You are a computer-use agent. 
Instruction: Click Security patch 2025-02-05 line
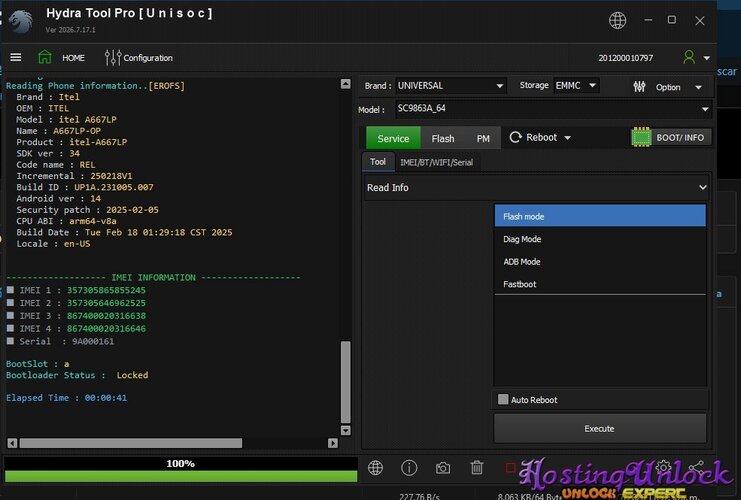(87, 210)
